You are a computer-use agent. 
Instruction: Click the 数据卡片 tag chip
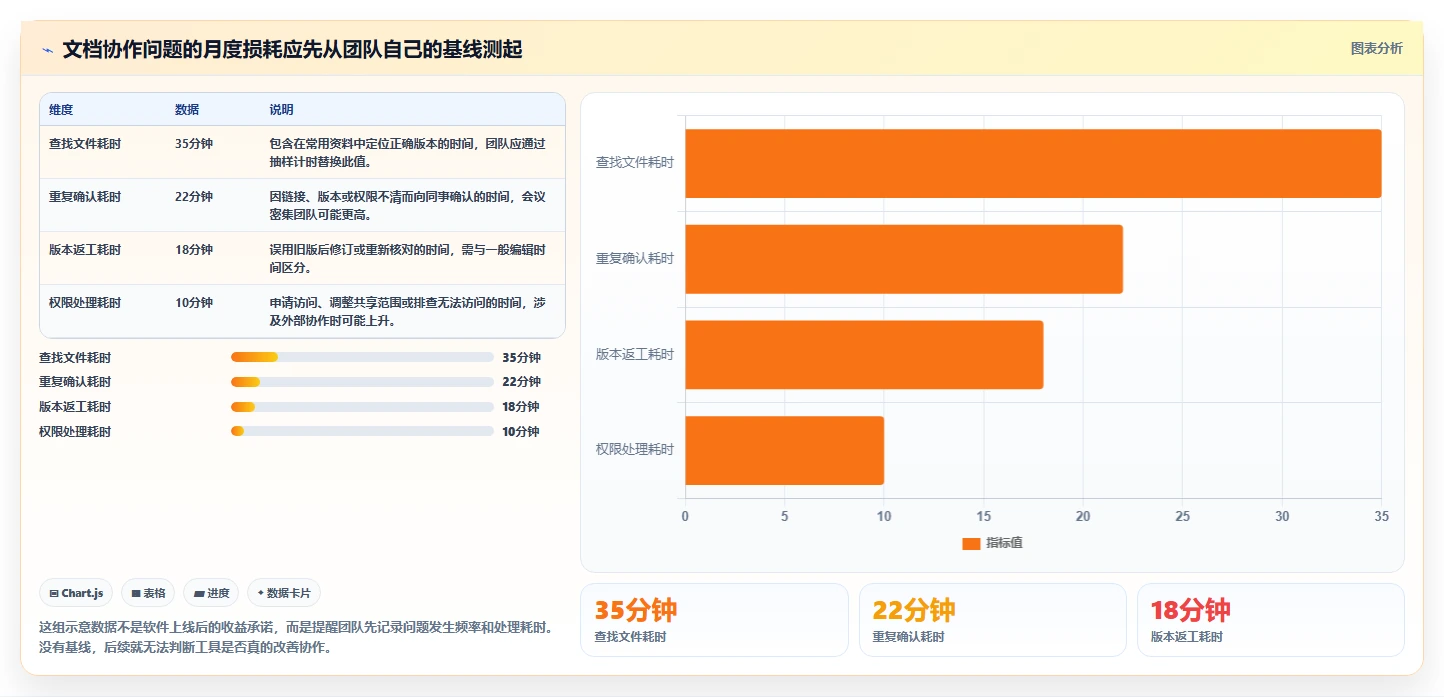click(284, 593)
